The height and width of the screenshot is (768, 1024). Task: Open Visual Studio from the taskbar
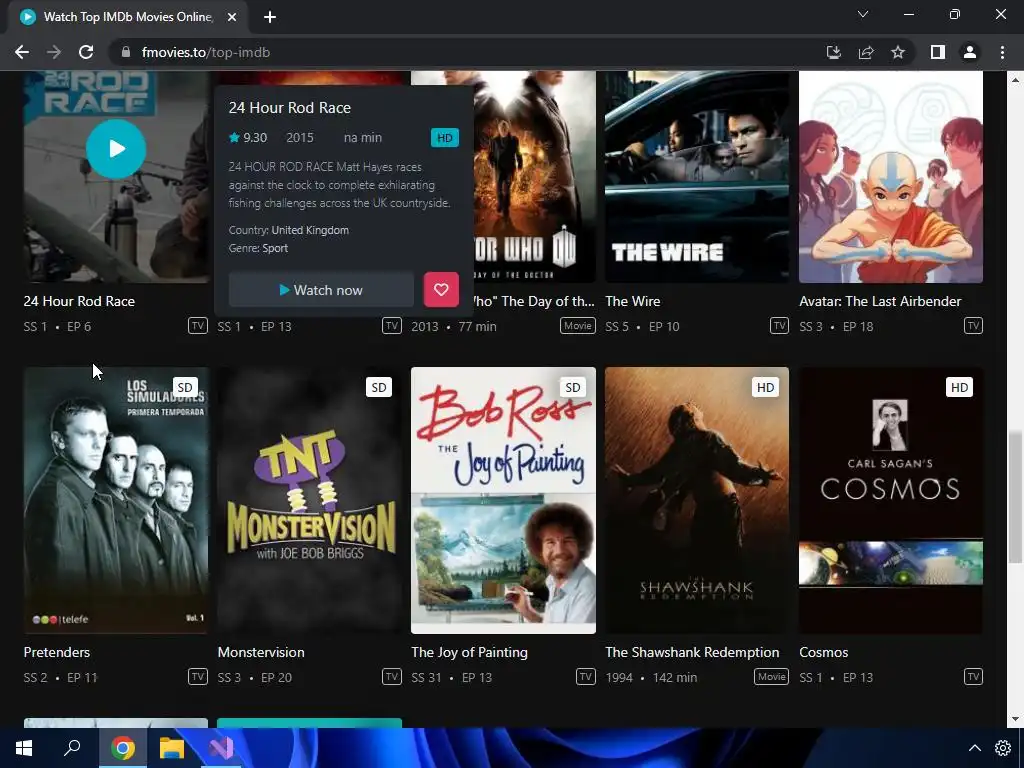[221, 748]
